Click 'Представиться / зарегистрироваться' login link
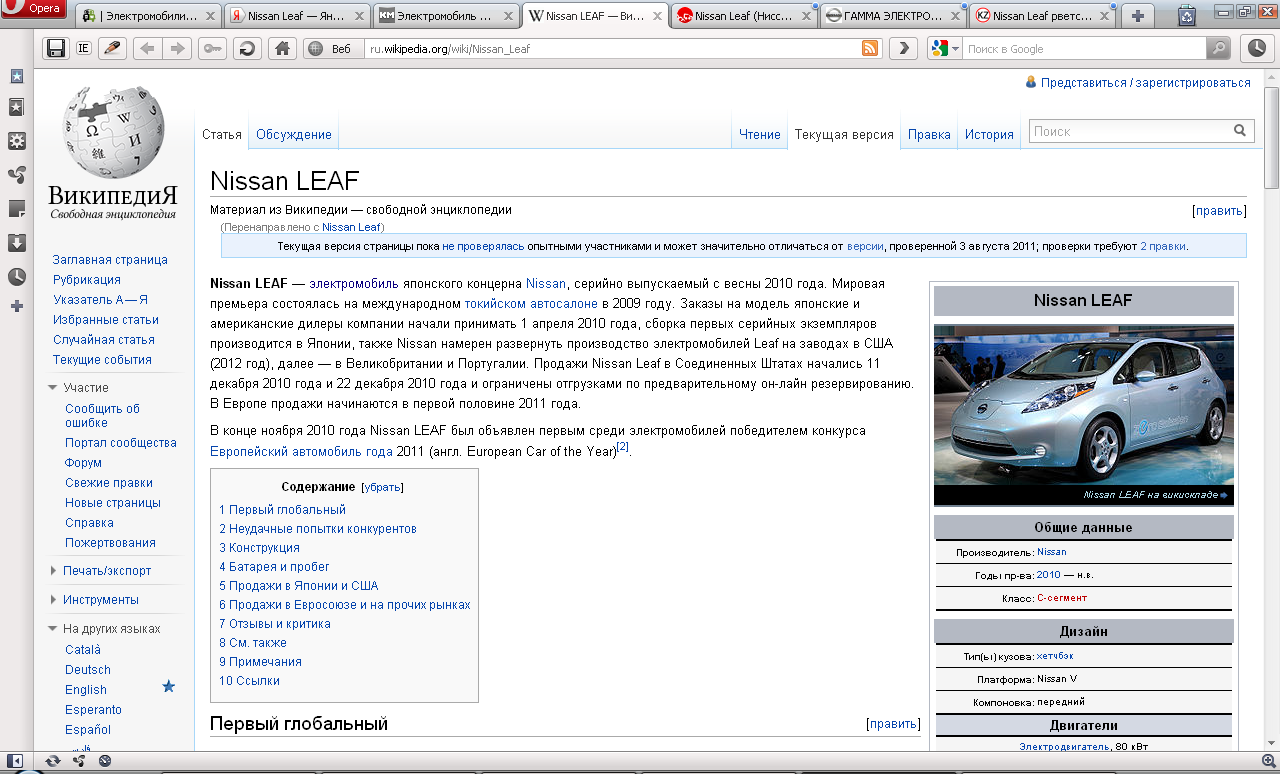1280x774 pixels. pyautogui.click(x=1145, y=83)
